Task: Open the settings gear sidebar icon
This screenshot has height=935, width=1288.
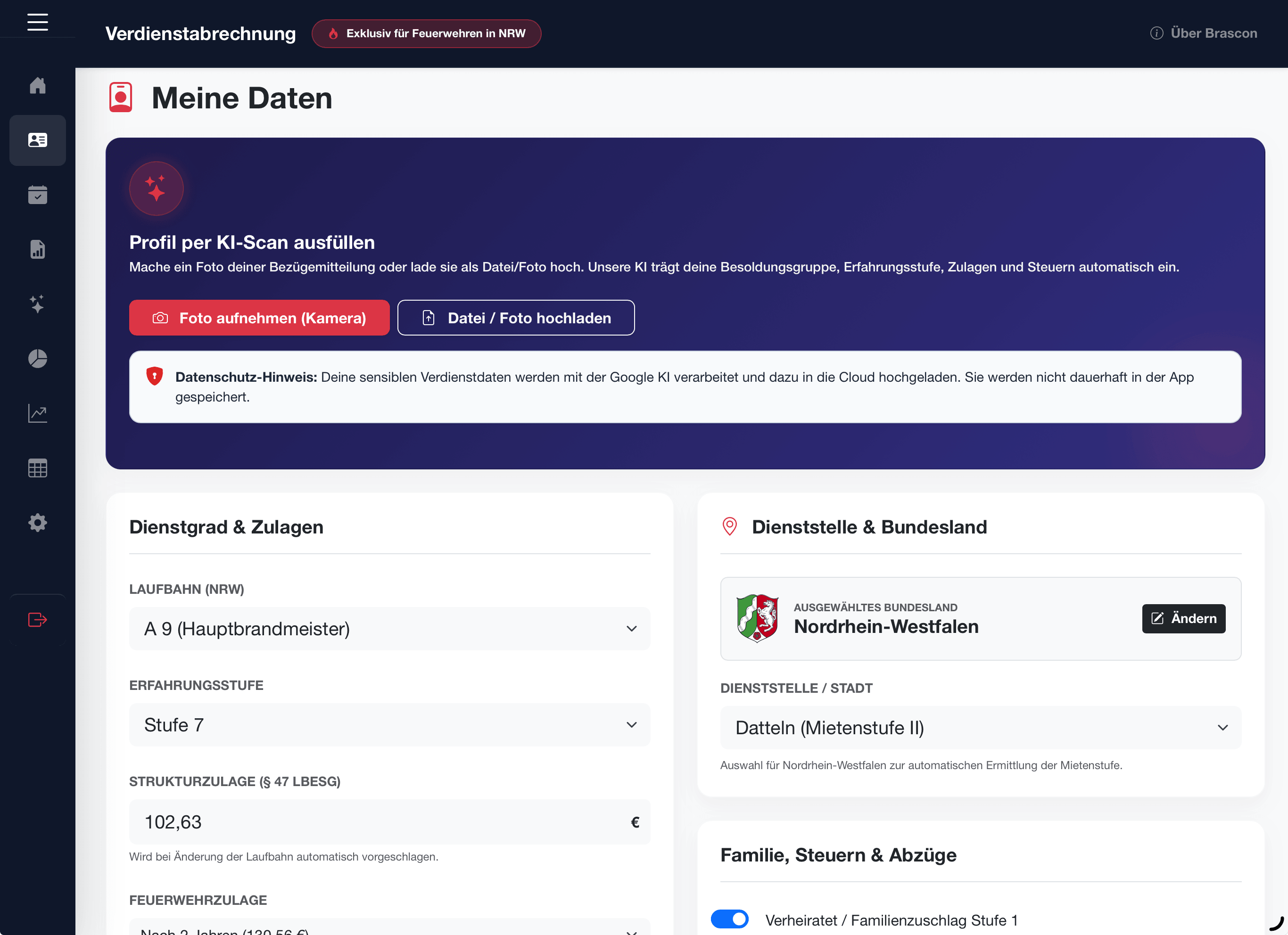Action: click(38, 522)
